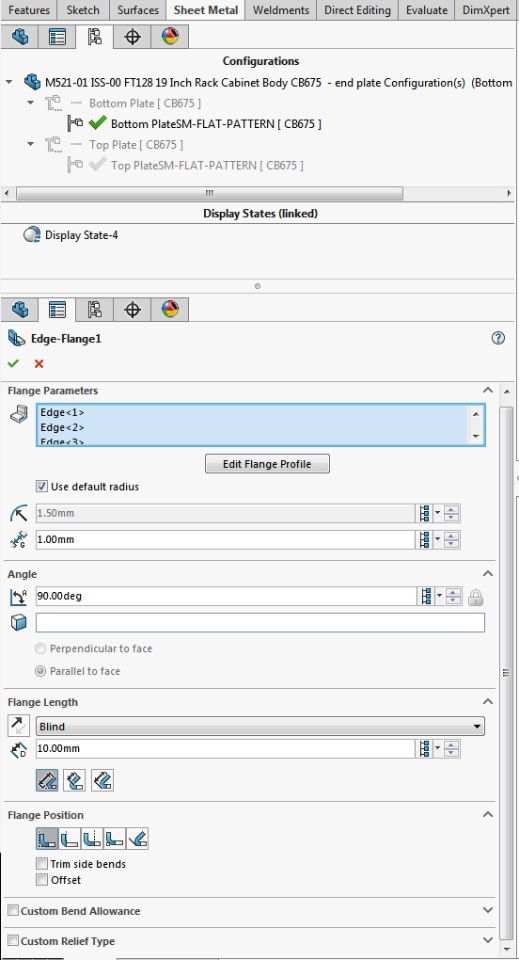The image size is (519, 960).
Task: Enable Offset checkbox
Action: 42,880
